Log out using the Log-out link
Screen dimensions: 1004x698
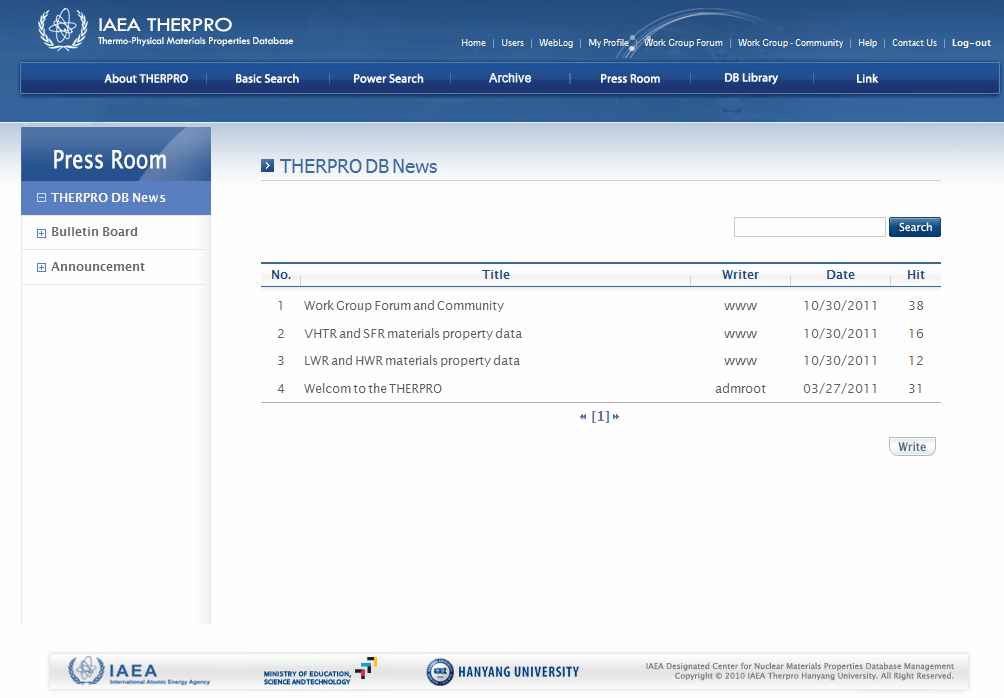click(x=969, y=43)
